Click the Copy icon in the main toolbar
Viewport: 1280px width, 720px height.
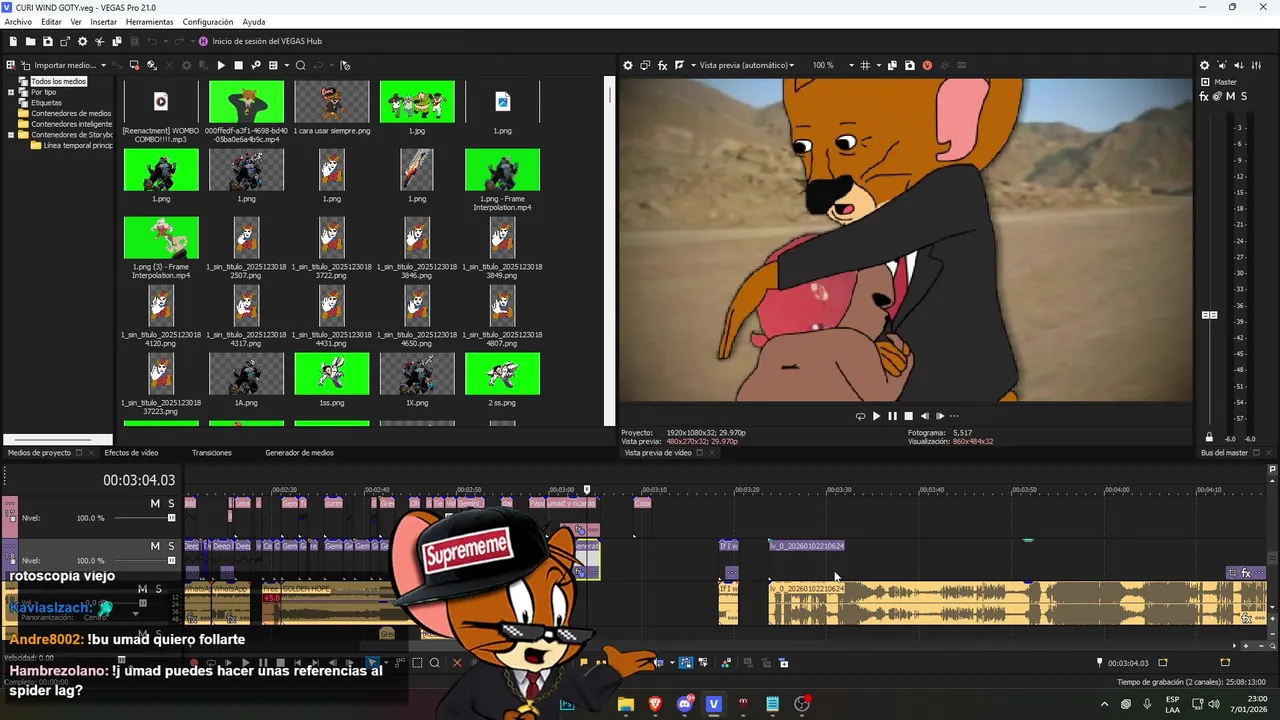point(117,41)
